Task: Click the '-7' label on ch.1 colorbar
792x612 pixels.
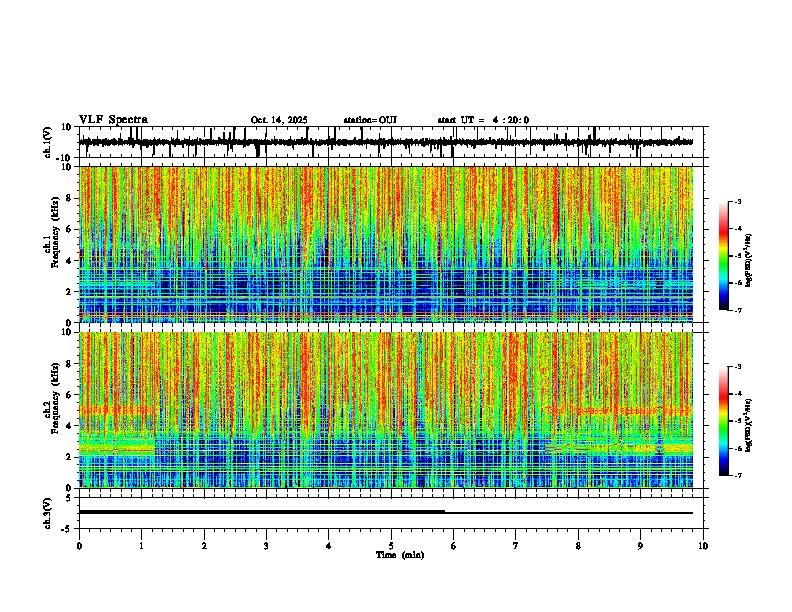Action: (737, 310)
